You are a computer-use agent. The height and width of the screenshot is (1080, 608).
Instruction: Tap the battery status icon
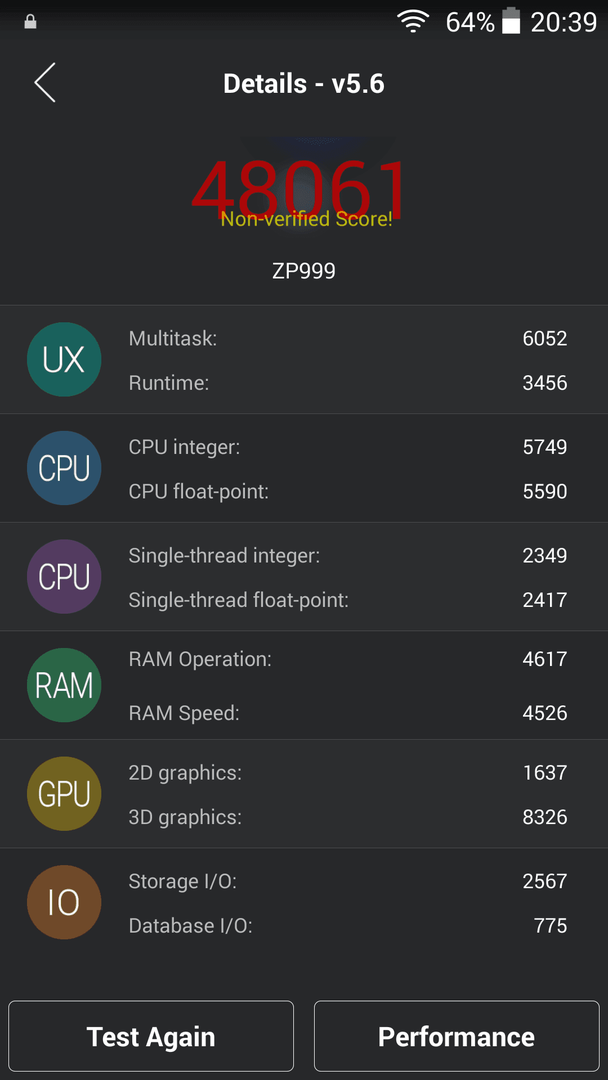(x=511, y=21)
